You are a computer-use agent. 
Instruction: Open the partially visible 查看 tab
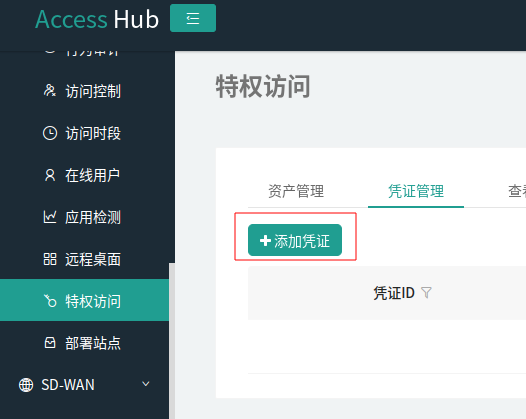pyautogui.click(x=517, y=192)
